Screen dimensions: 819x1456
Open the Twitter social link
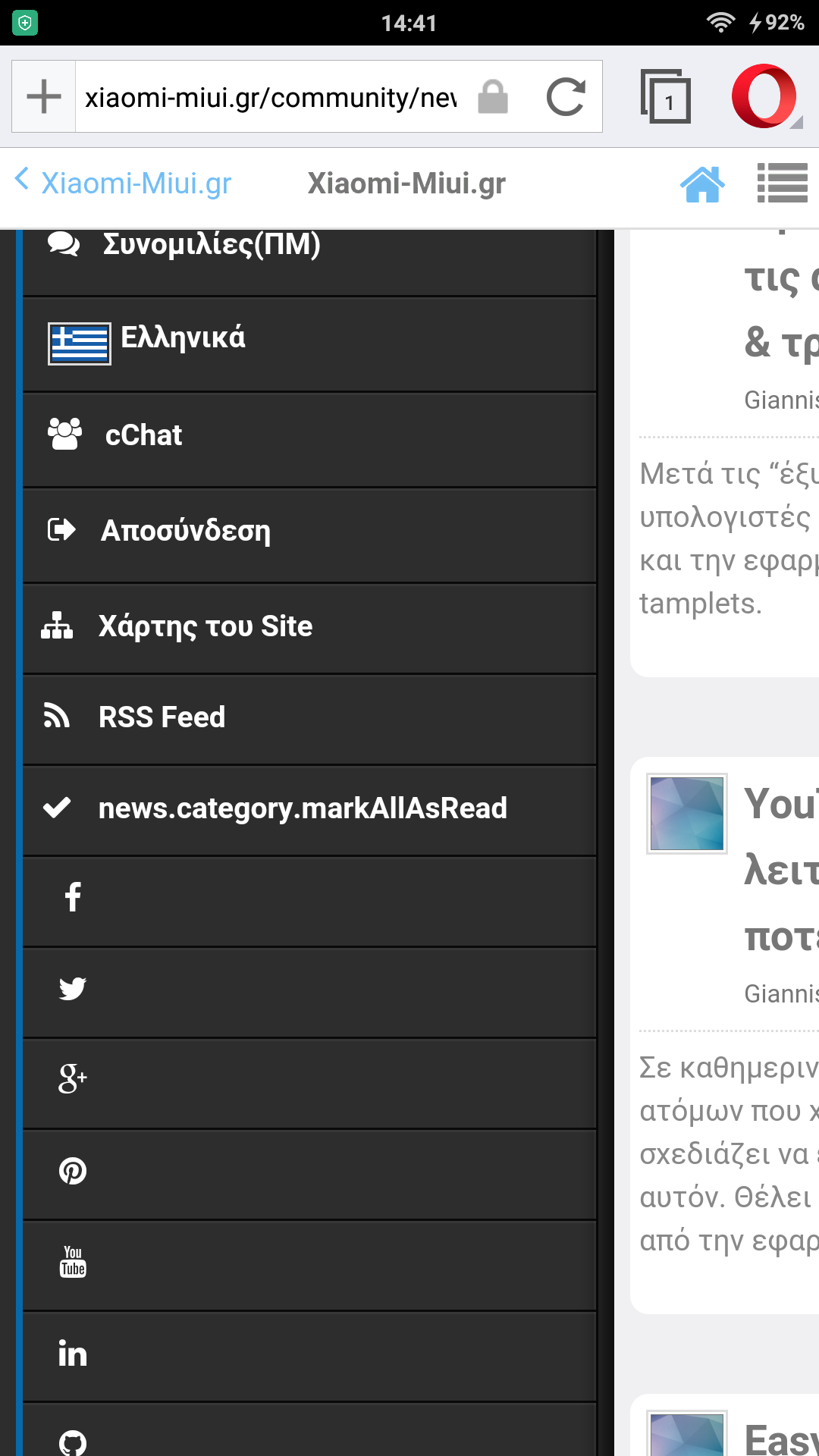pyautogui.click(x=73, y=988)
